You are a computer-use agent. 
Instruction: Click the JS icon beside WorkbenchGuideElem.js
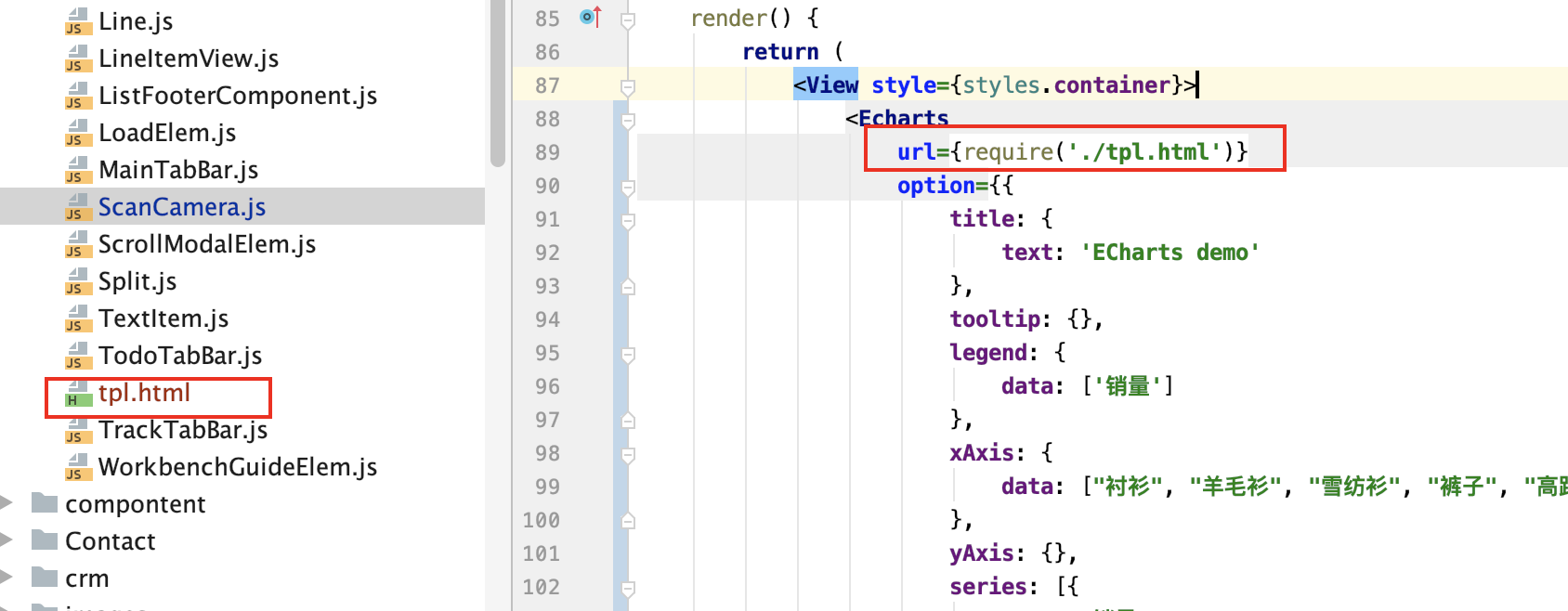click(x=78, y=468)
